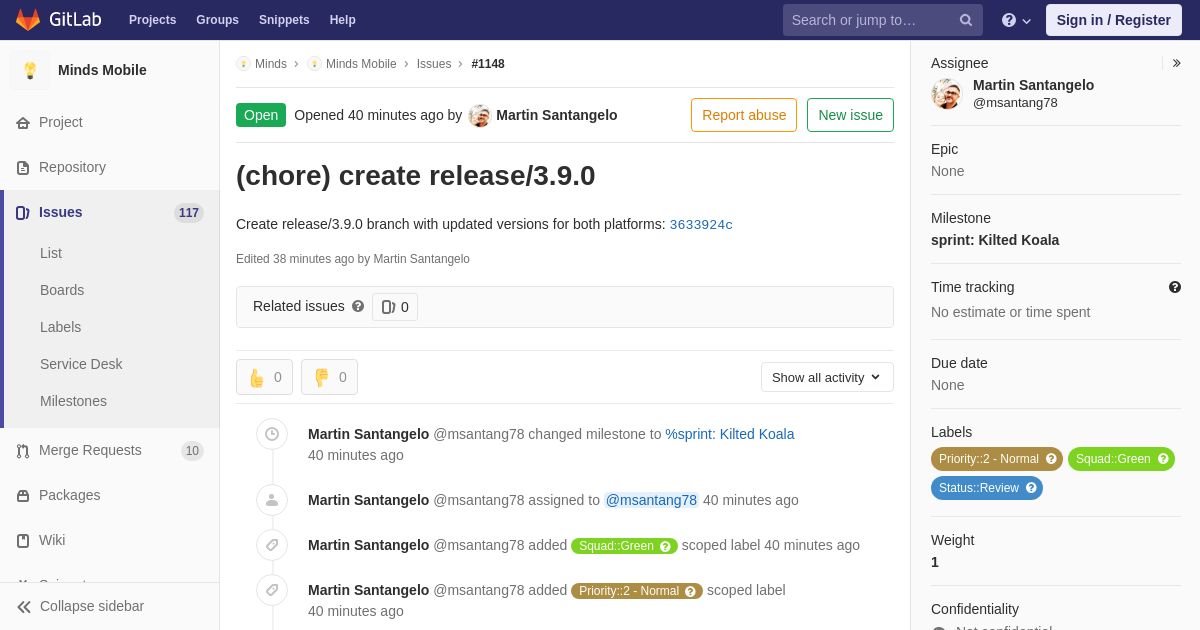
Task: Click the related issues count badge icon
Action: pyautogui.click(x=388, y=307)
